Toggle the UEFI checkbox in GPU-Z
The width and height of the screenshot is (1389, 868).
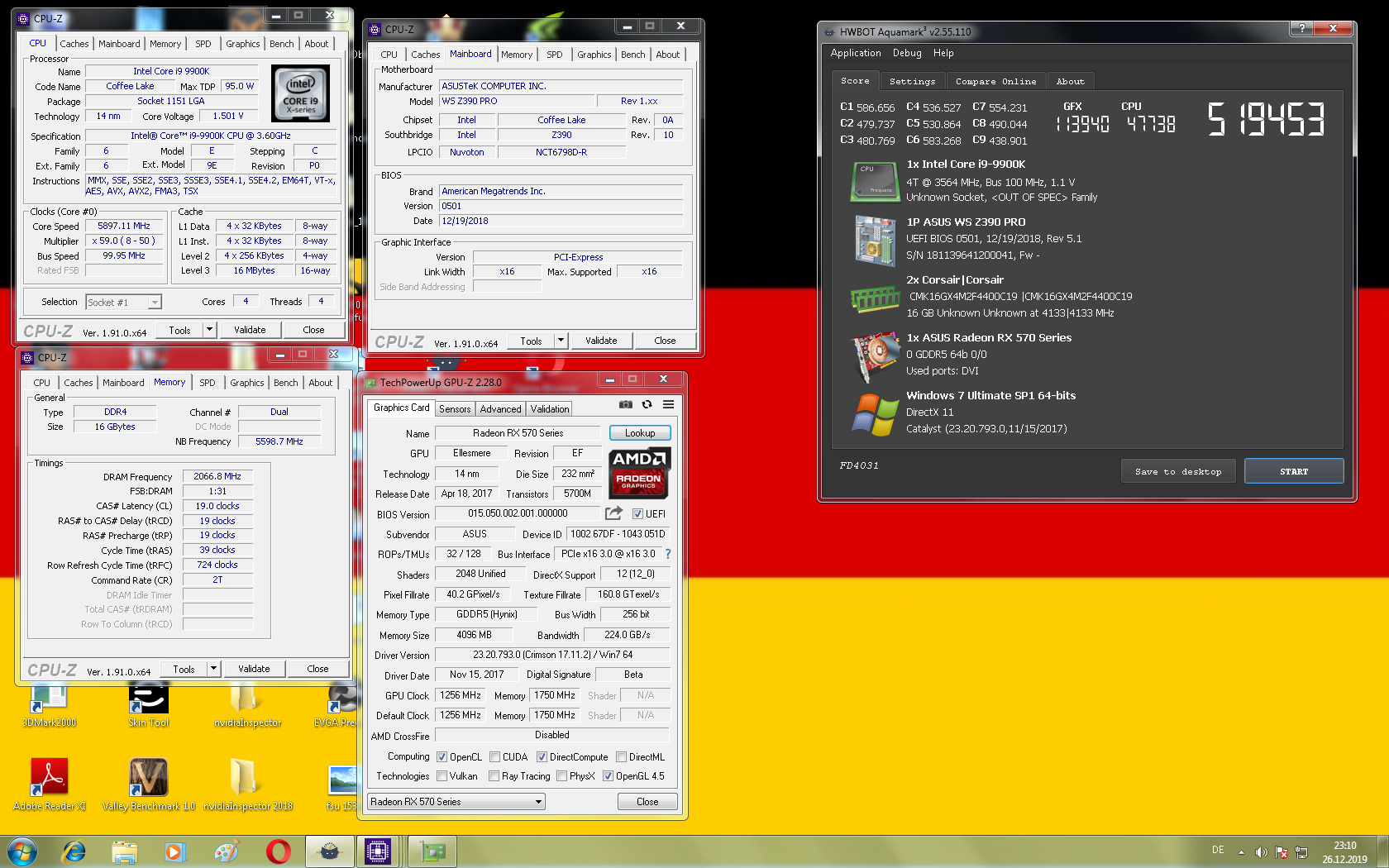click(x=637, y=513)
